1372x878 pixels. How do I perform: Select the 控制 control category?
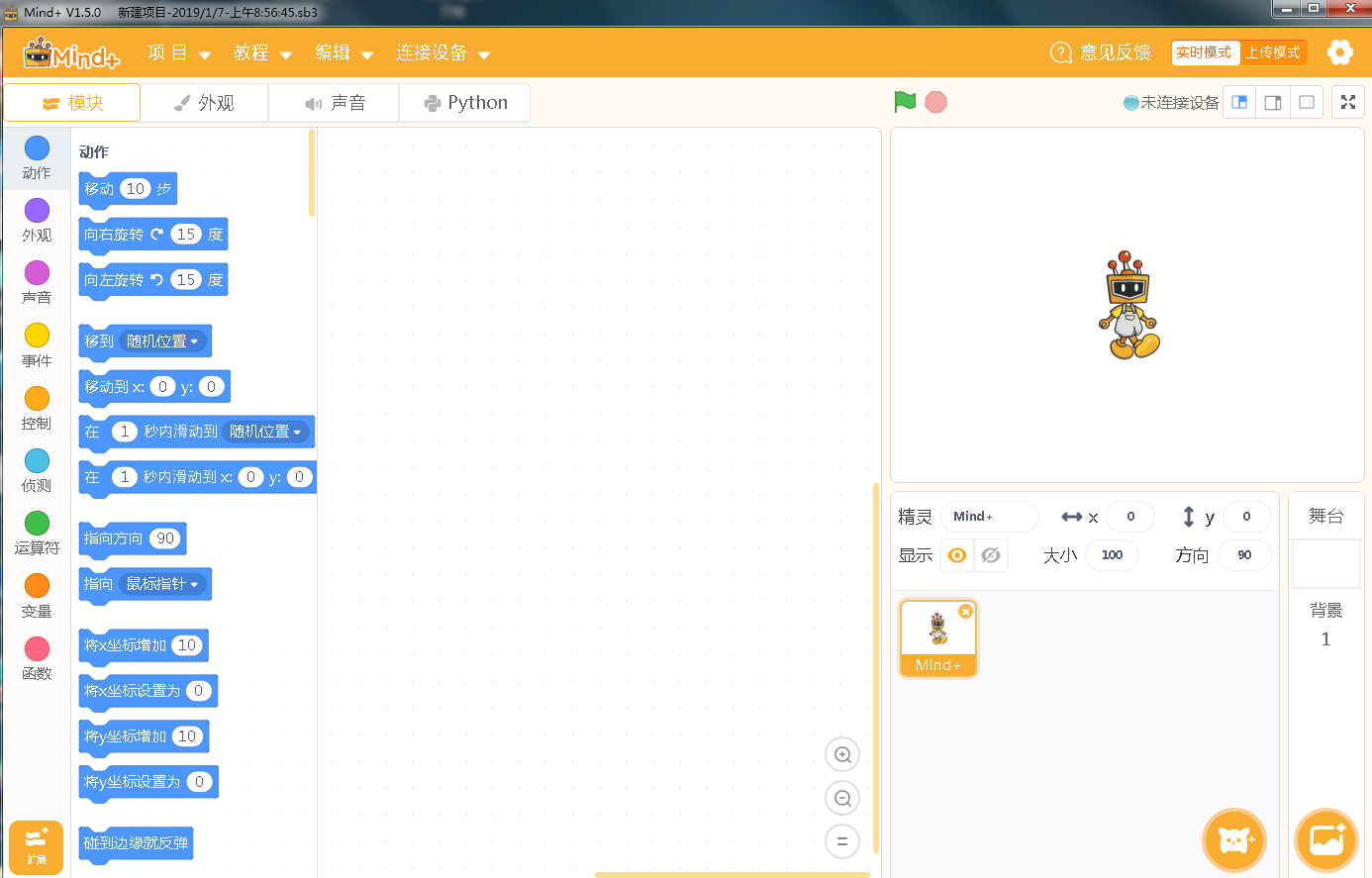click(x=37, y=408)
